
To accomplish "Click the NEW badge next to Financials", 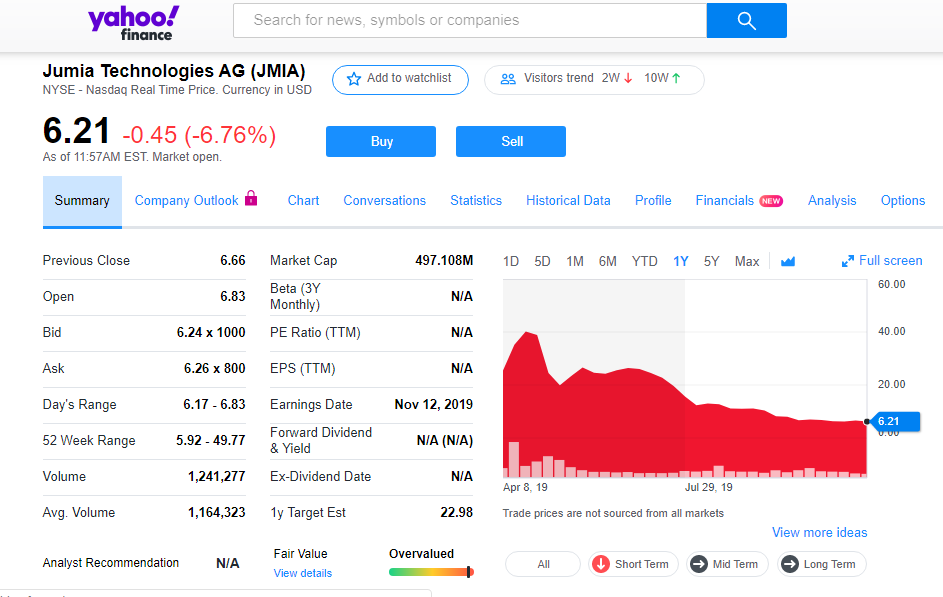I will click(x=771, y=201).
